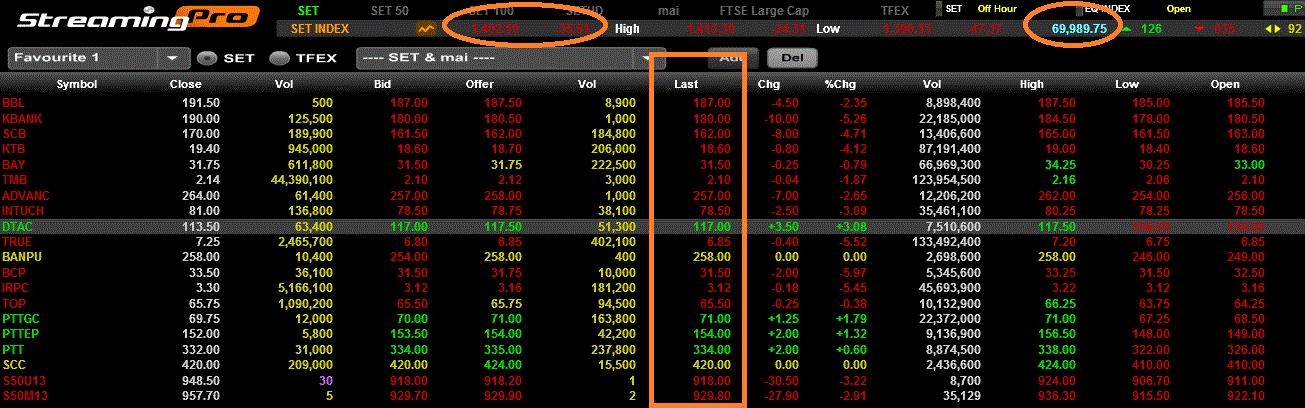
Task: Select the TMB symbol row
Action: [652, 179]
